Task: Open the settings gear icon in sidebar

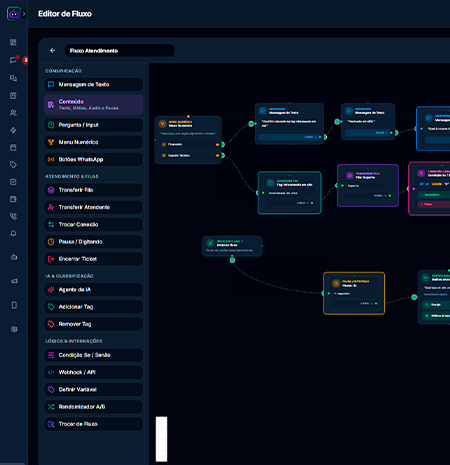Action: pos(14,329)
